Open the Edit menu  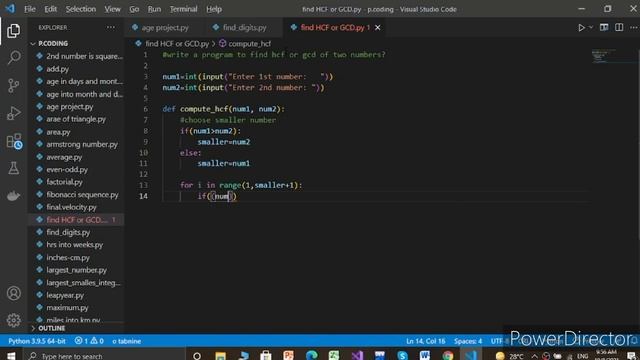51,9
